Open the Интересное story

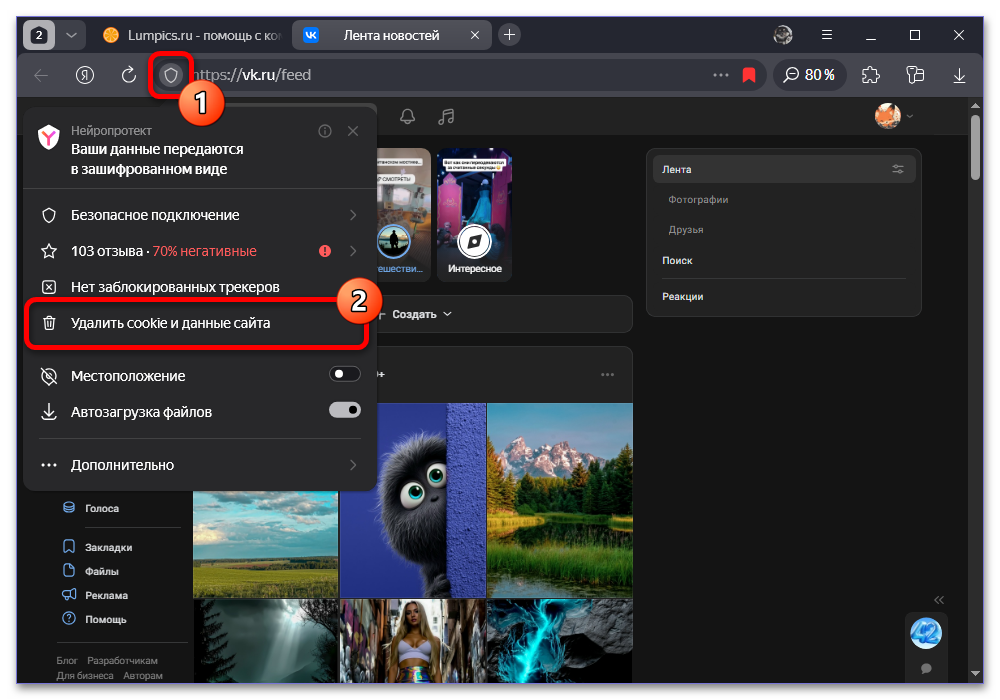tap(474, 214)
